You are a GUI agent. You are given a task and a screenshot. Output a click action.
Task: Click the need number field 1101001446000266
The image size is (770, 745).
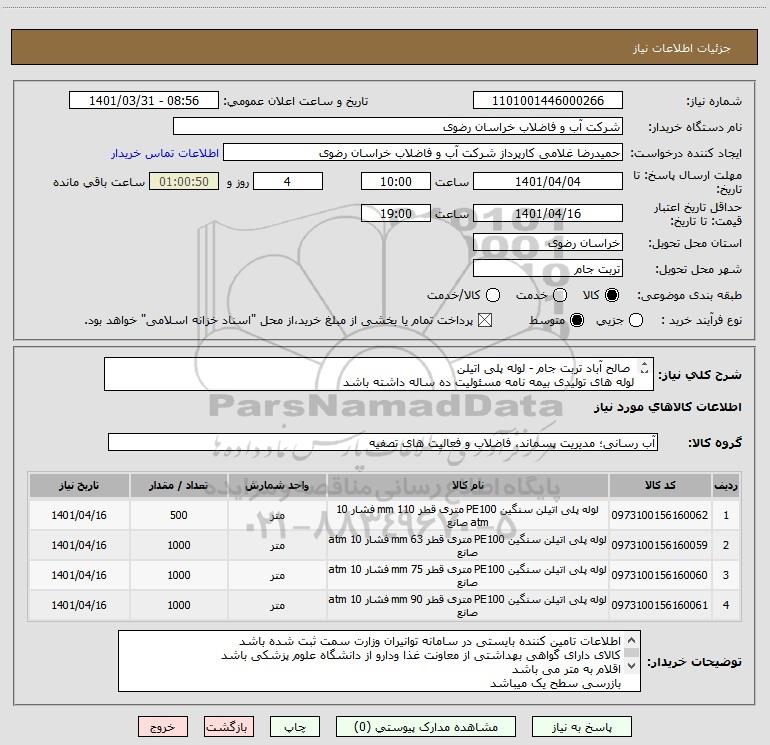(548, 101)
